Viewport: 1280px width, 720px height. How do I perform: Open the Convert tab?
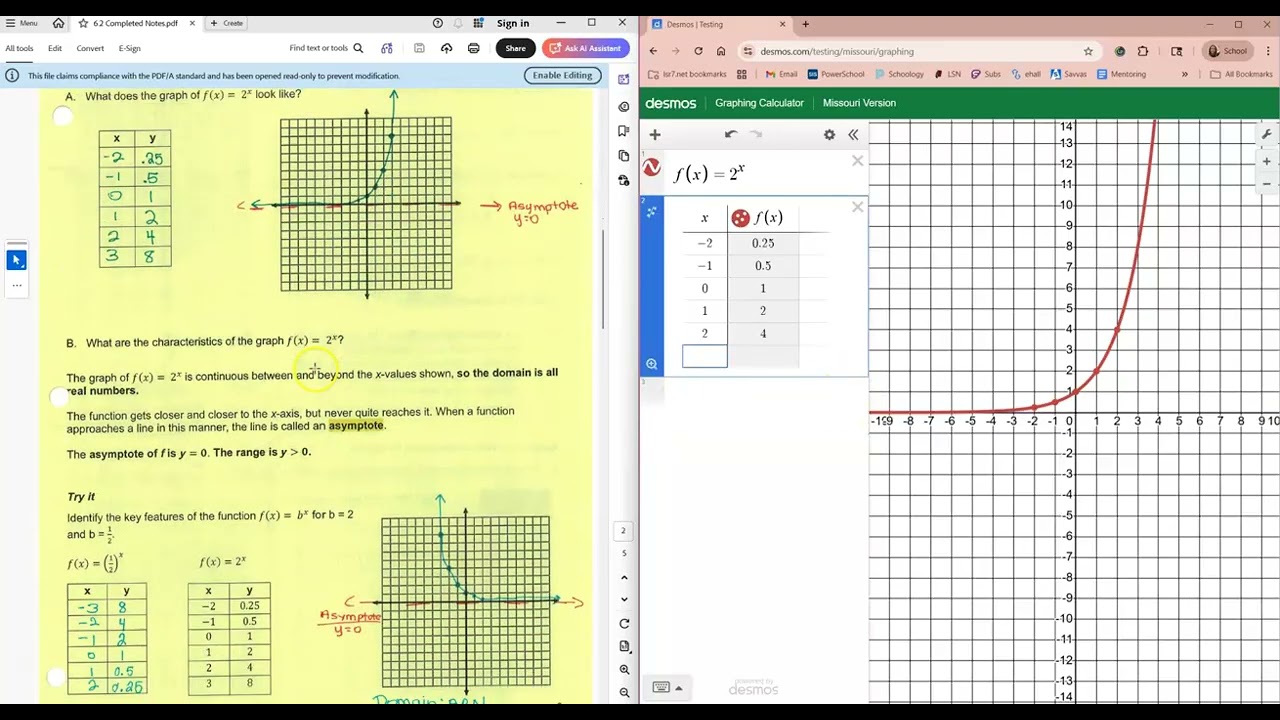[90, 48]
